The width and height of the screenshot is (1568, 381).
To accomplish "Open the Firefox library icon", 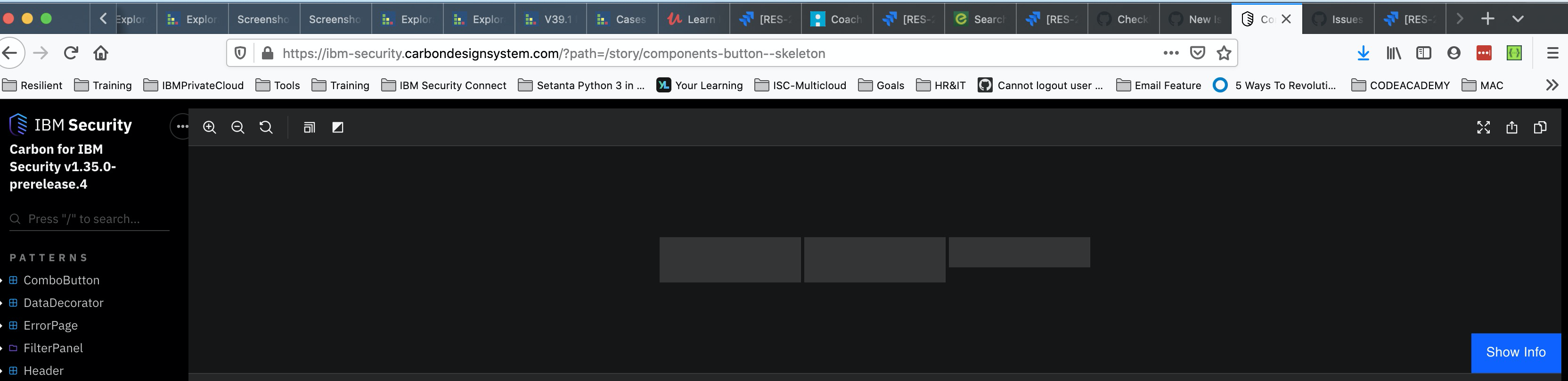I will click(x=1394, y=53).
